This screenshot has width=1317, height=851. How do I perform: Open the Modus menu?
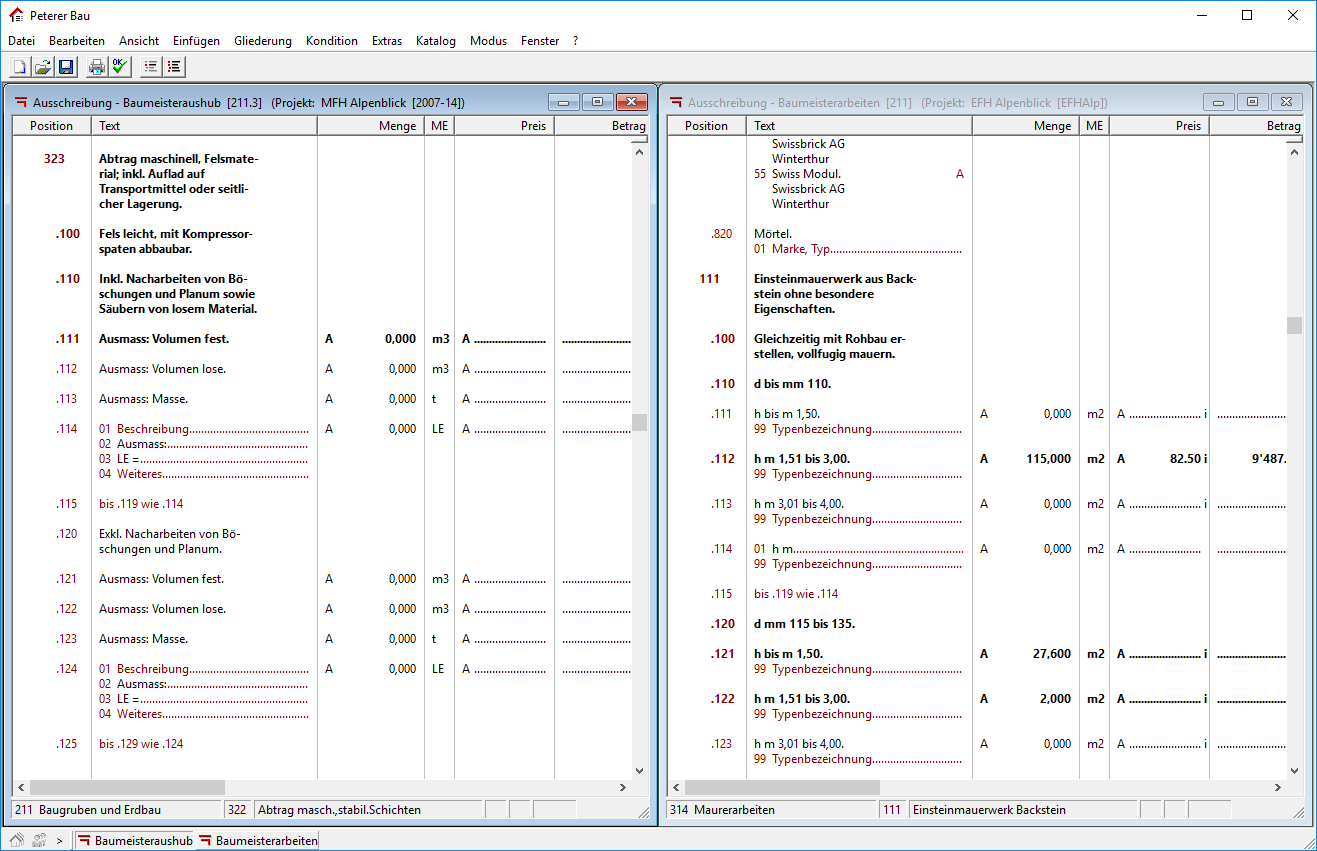pos(488,41)
